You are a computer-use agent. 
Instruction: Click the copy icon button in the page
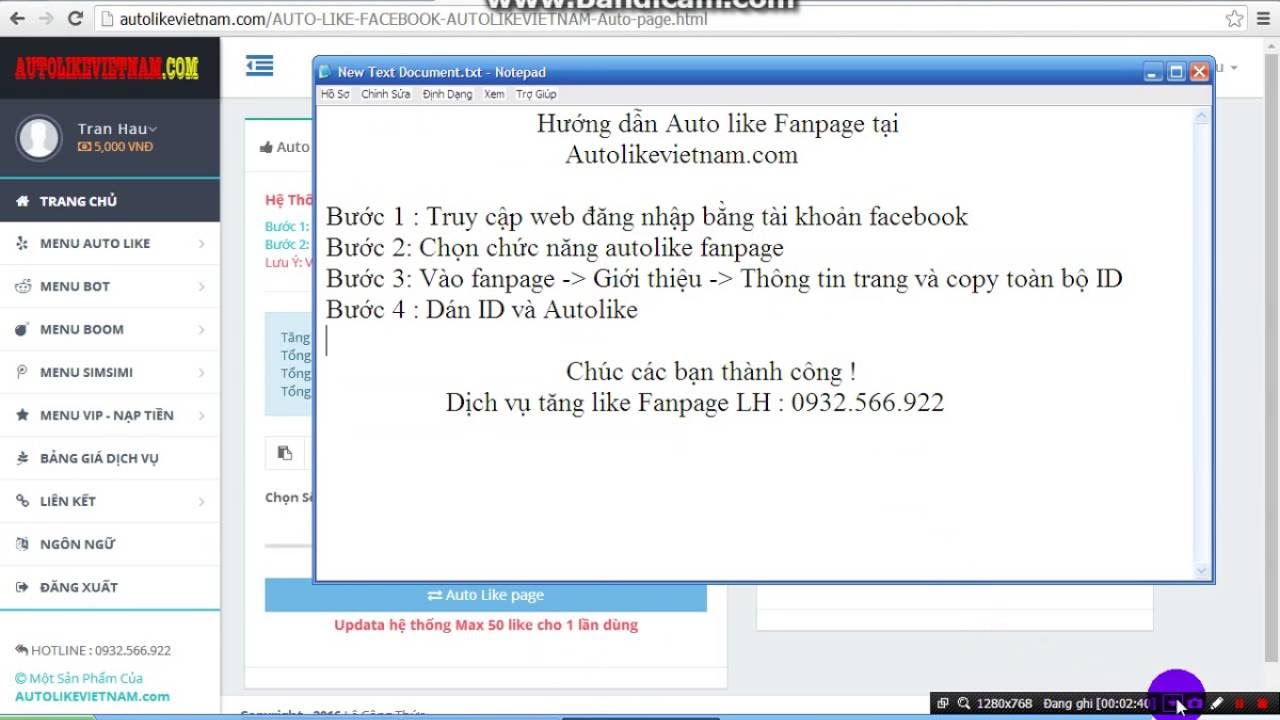tap(285, 453)
